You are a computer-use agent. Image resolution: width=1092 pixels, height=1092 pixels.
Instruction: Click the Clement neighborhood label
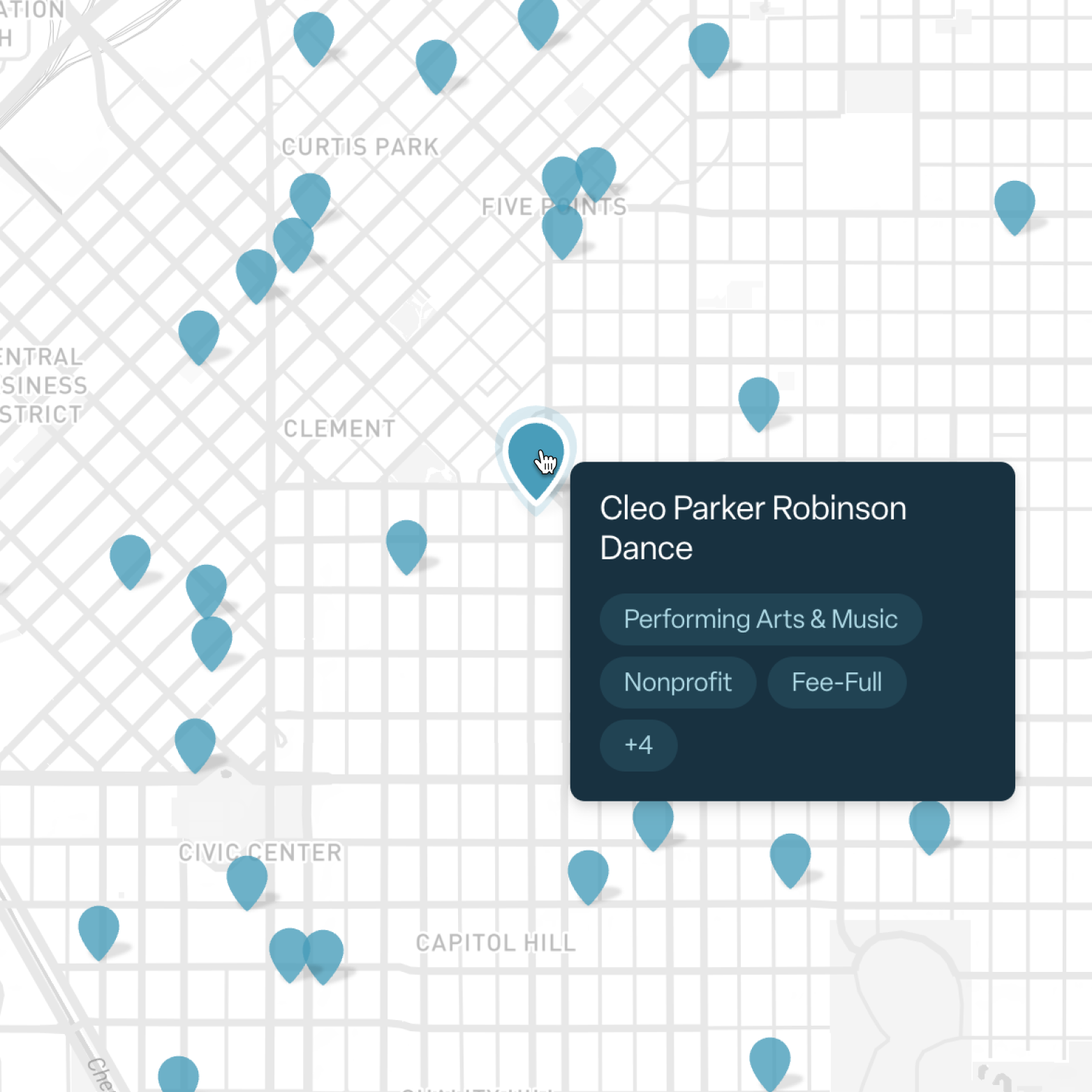click(x=339, y=429)
